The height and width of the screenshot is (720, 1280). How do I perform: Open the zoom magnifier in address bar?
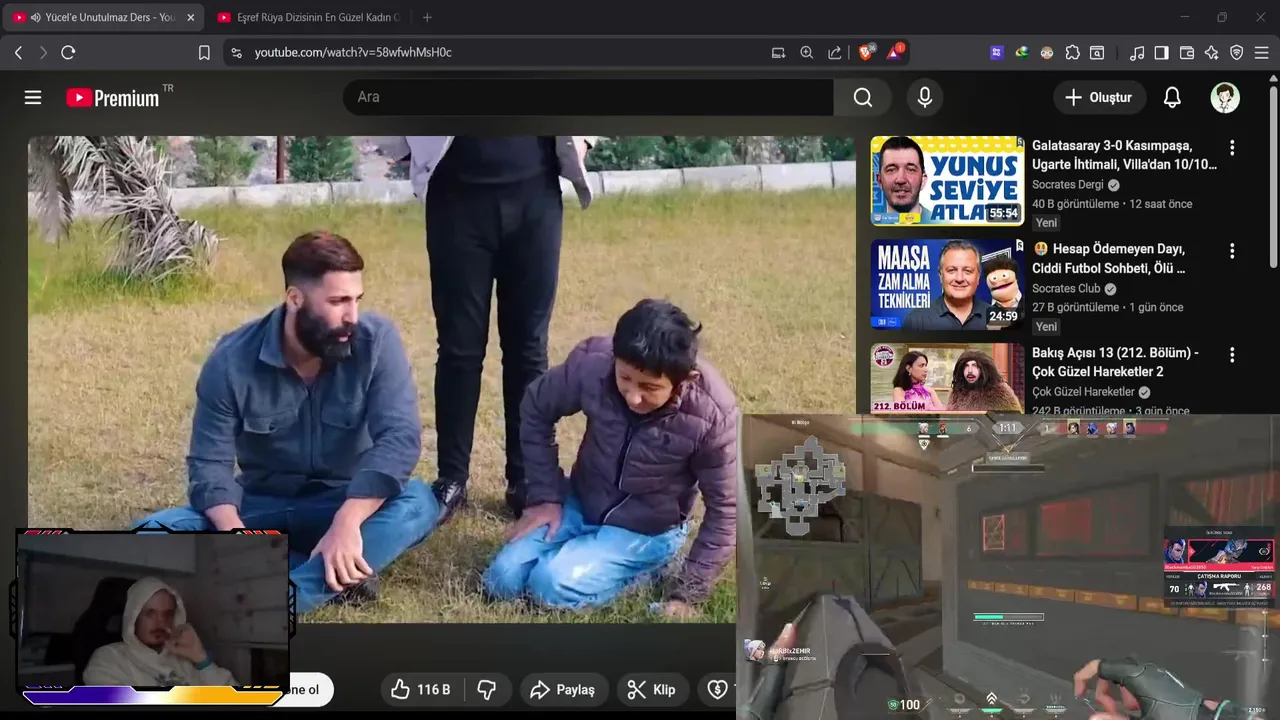[x=806, y=52]
